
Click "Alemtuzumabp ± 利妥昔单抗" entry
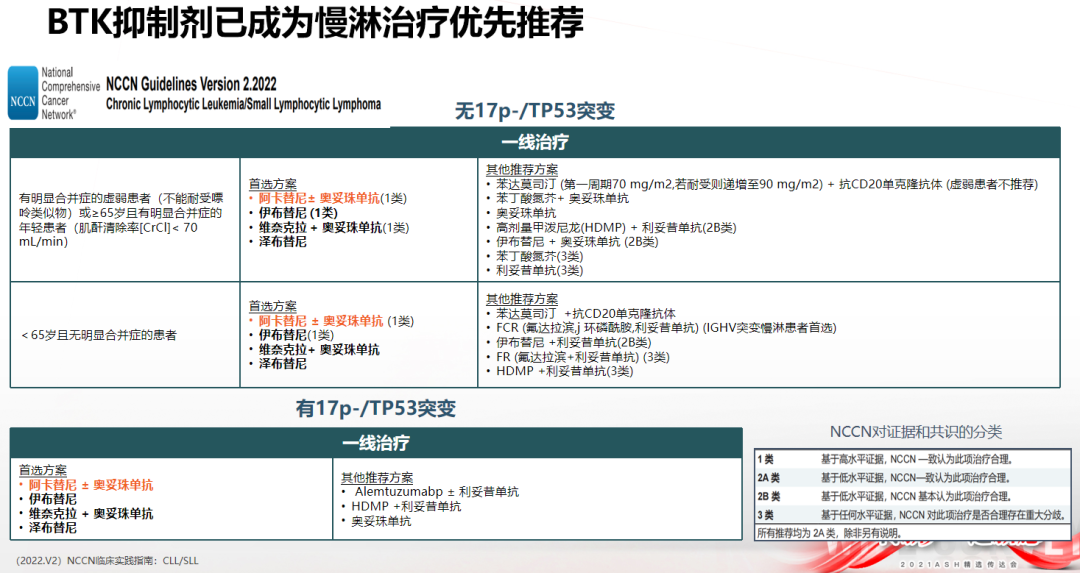(x=437, y=492)
